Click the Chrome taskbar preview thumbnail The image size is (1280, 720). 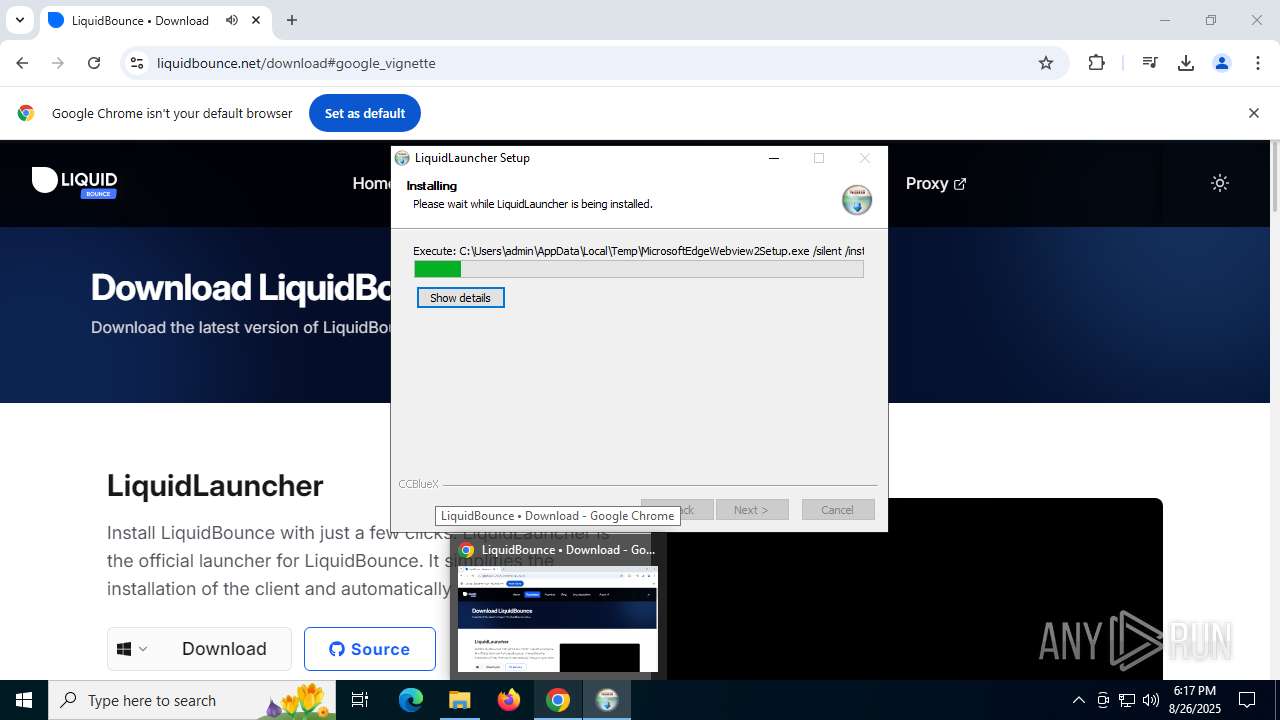tap(558, 620)
